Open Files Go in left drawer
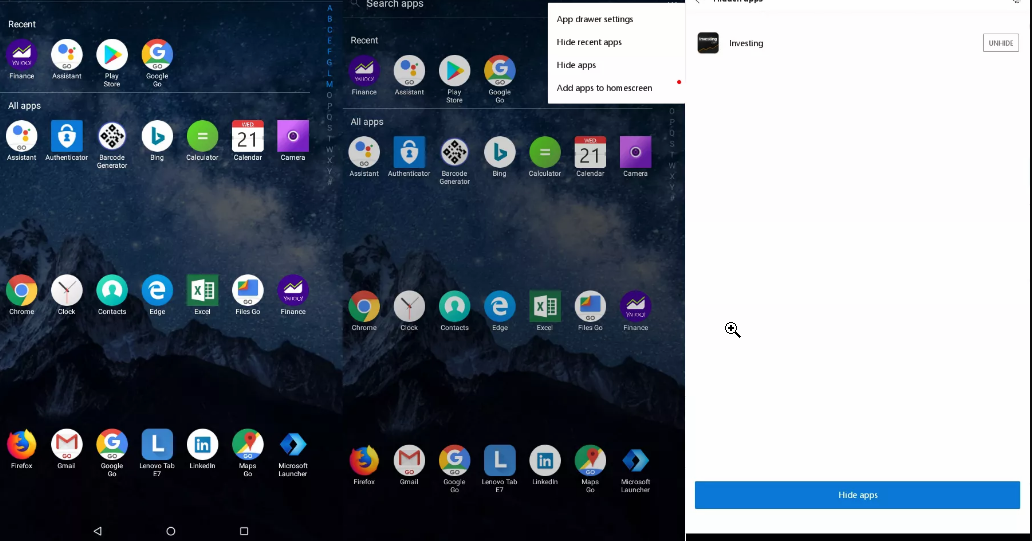The width and height of the screenshot is (1032, 541). pyautogui.click(x=247, y=290)
